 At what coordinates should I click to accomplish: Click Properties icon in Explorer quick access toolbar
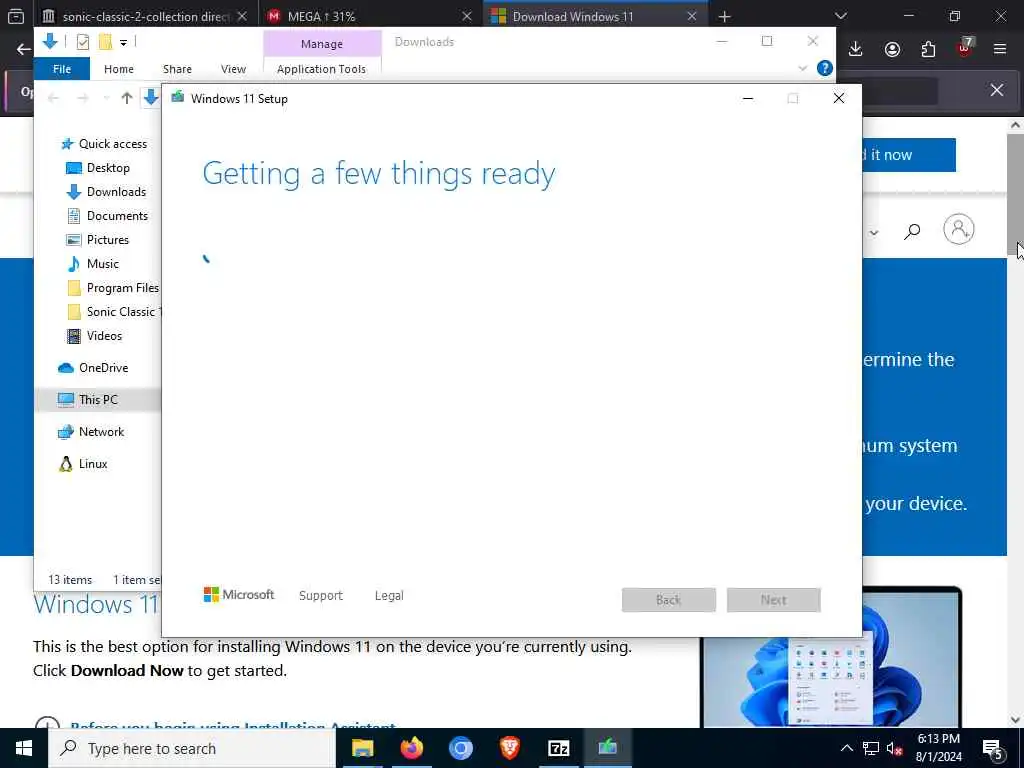[82, 42]
